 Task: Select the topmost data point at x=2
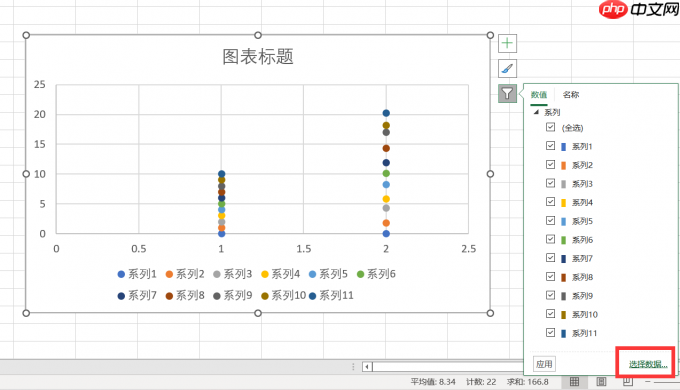tap(386, 113)
